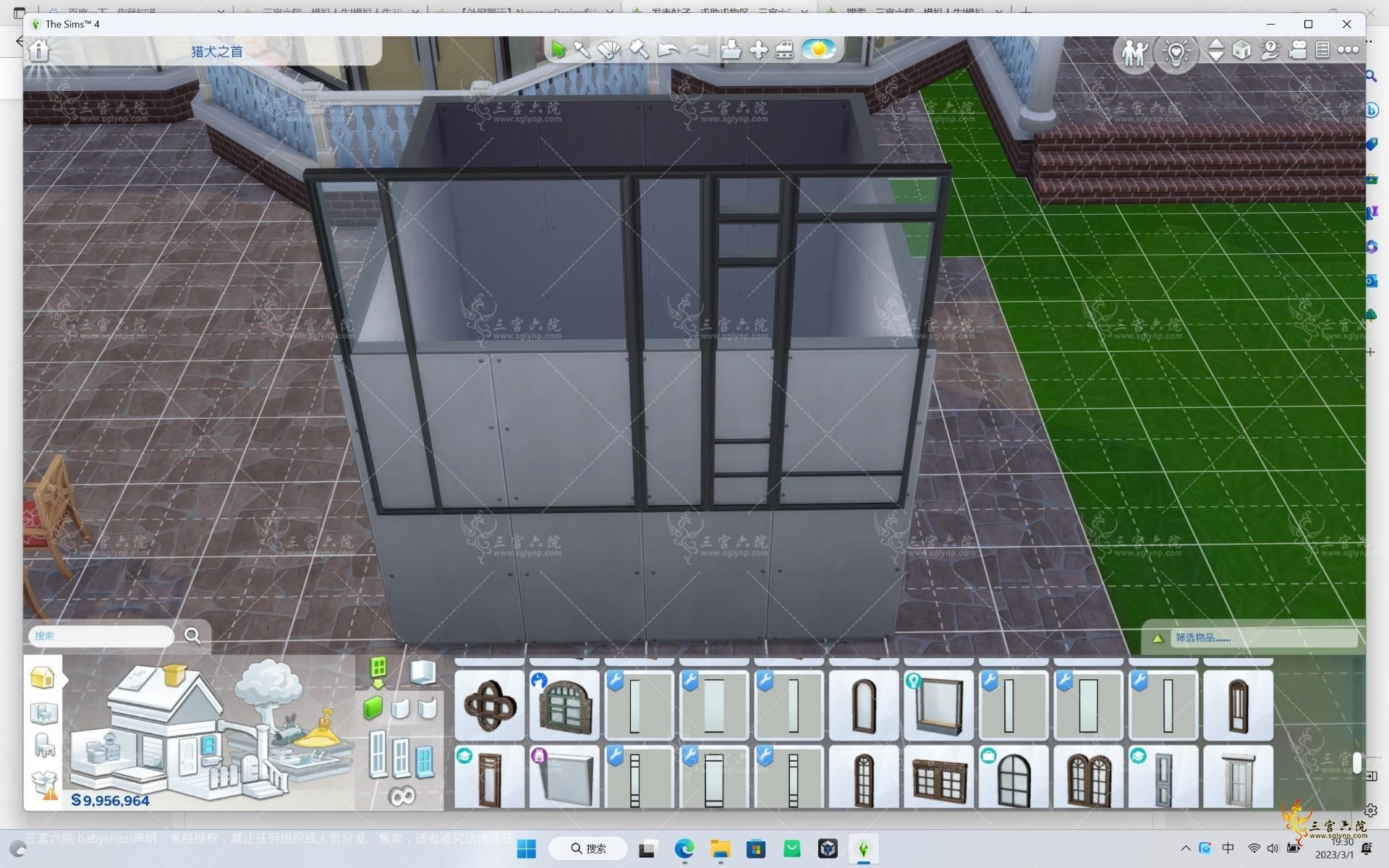This screenshot has width=1389, height=868.
Task: Pick the Sledgehammer tool
Action: click(638, 49)
